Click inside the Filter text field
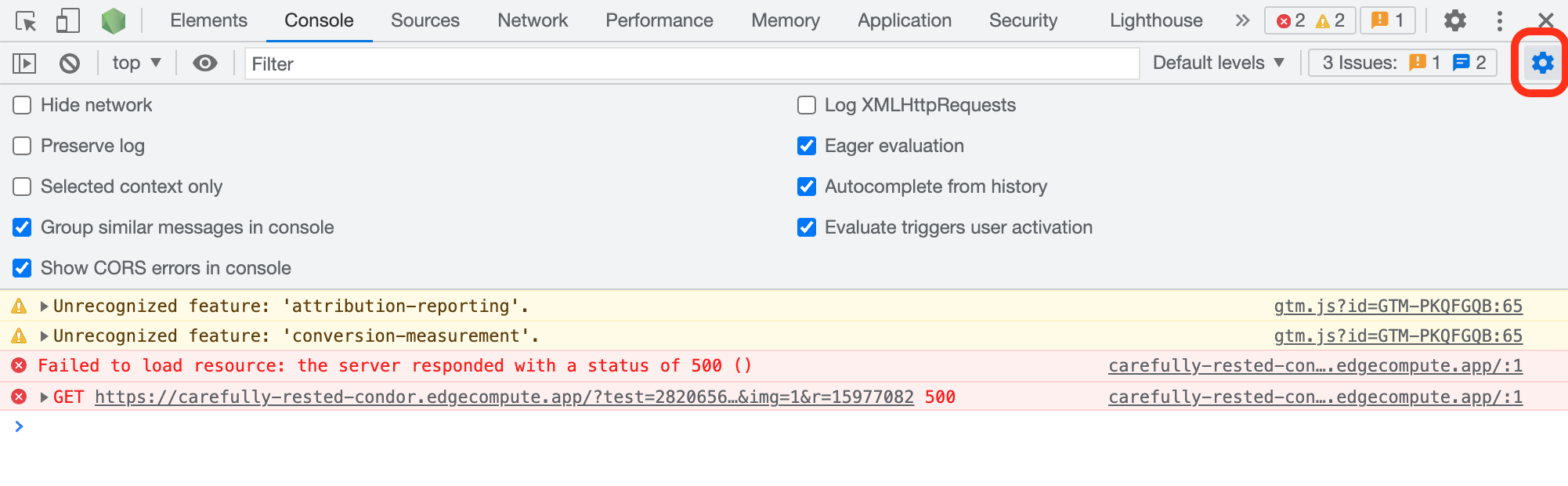Image resolution: width=1568 pixels, height=486 pixels. [689, 63]
